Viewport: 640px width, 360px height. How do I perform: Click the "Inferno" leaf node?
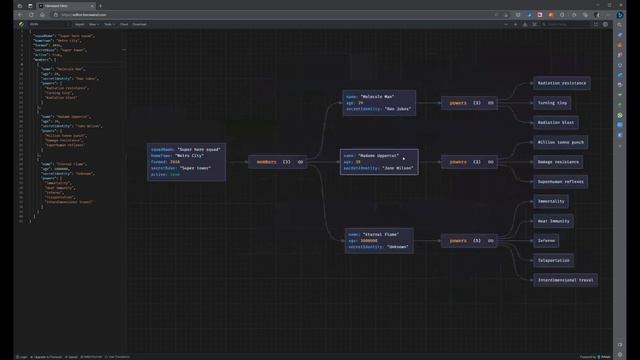click(x=546, y=241)
